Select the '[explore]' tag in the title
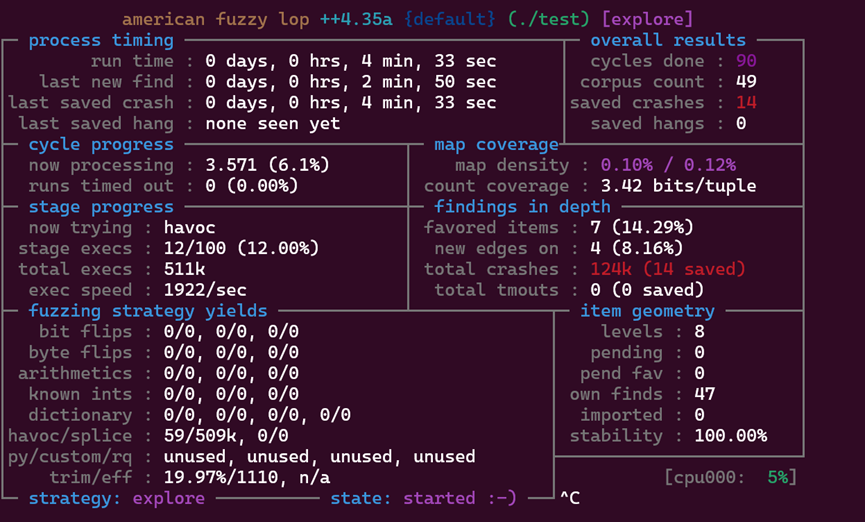The width and height of the screenshot is (865, 522). [x=647, y=20]
